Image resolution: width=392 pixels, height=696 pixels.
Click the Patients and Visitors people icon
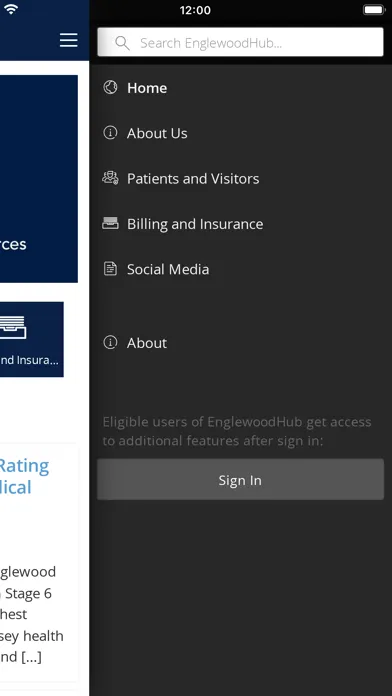110,178
